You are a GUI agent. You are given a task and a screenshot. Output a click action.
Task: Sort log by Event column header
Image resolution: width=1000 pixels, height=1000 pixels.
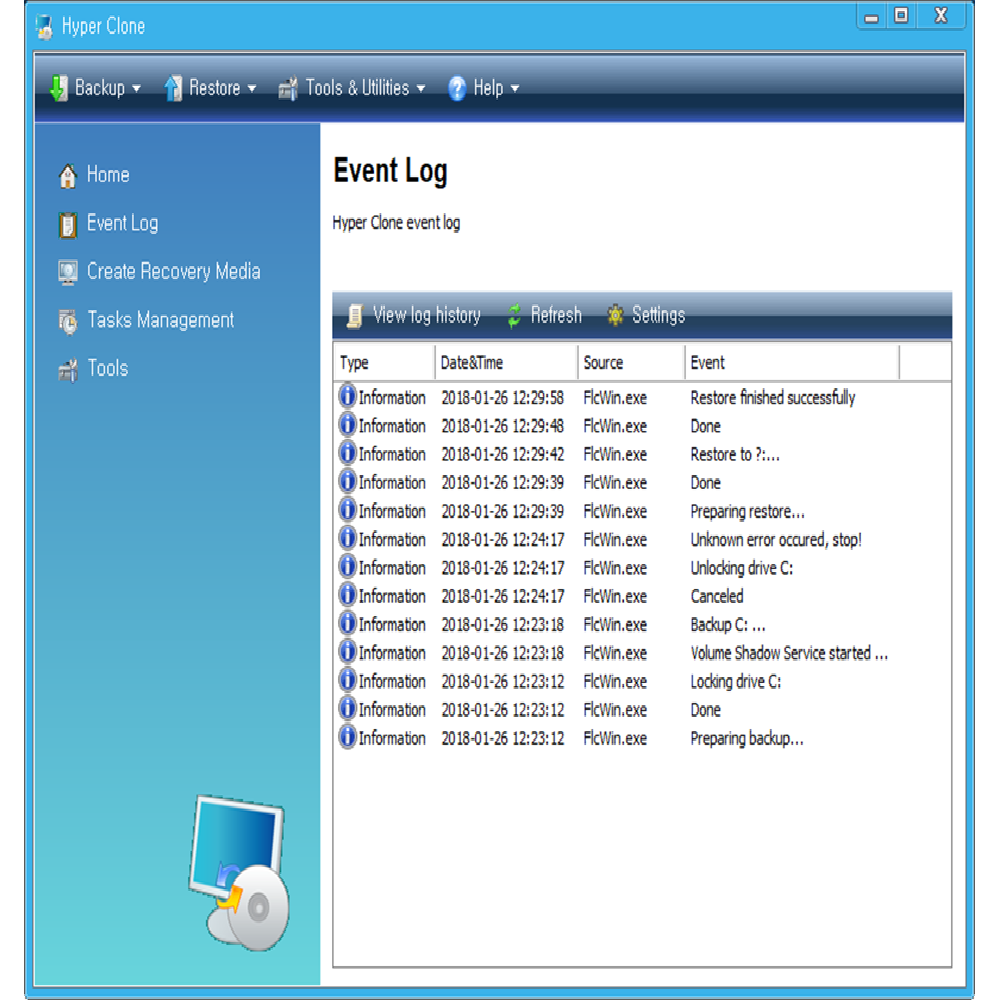707,363
